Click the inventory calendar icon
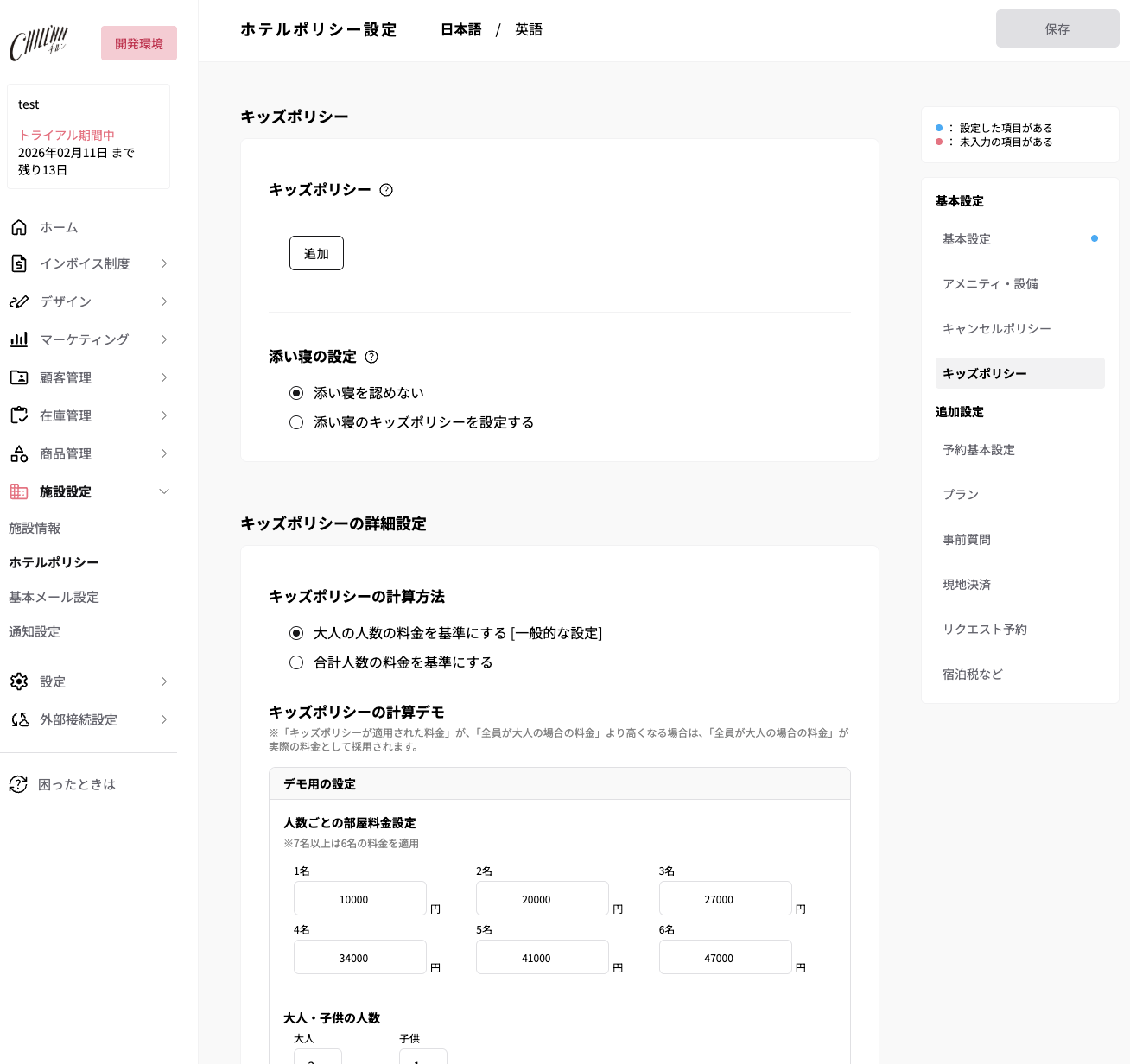Image resolution: width=1130 pixels, height=1064 pixels. point(19,415)
